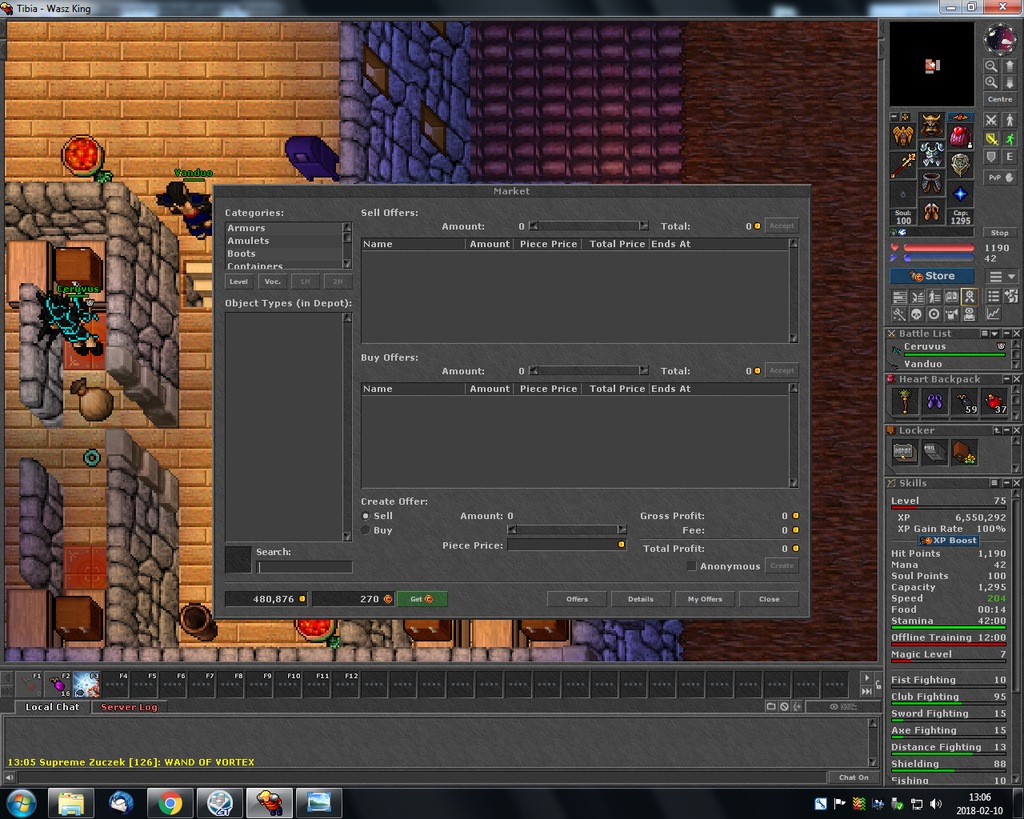Open the mailbox item in Locker
1024x819 pixels.
(x=935, y=452)
